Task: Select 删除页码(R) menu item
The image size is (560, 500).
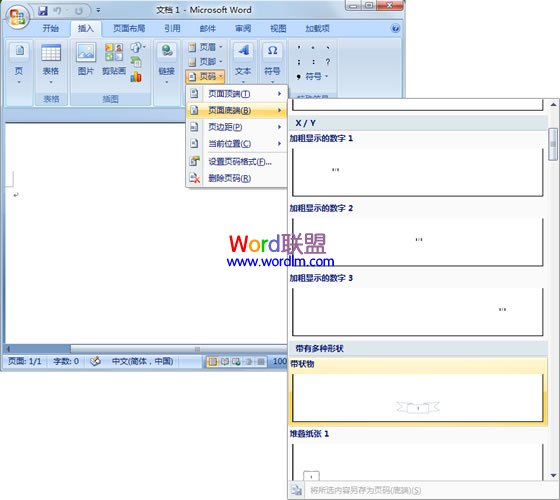Action: pyautogui.click(x=236, y=178)
